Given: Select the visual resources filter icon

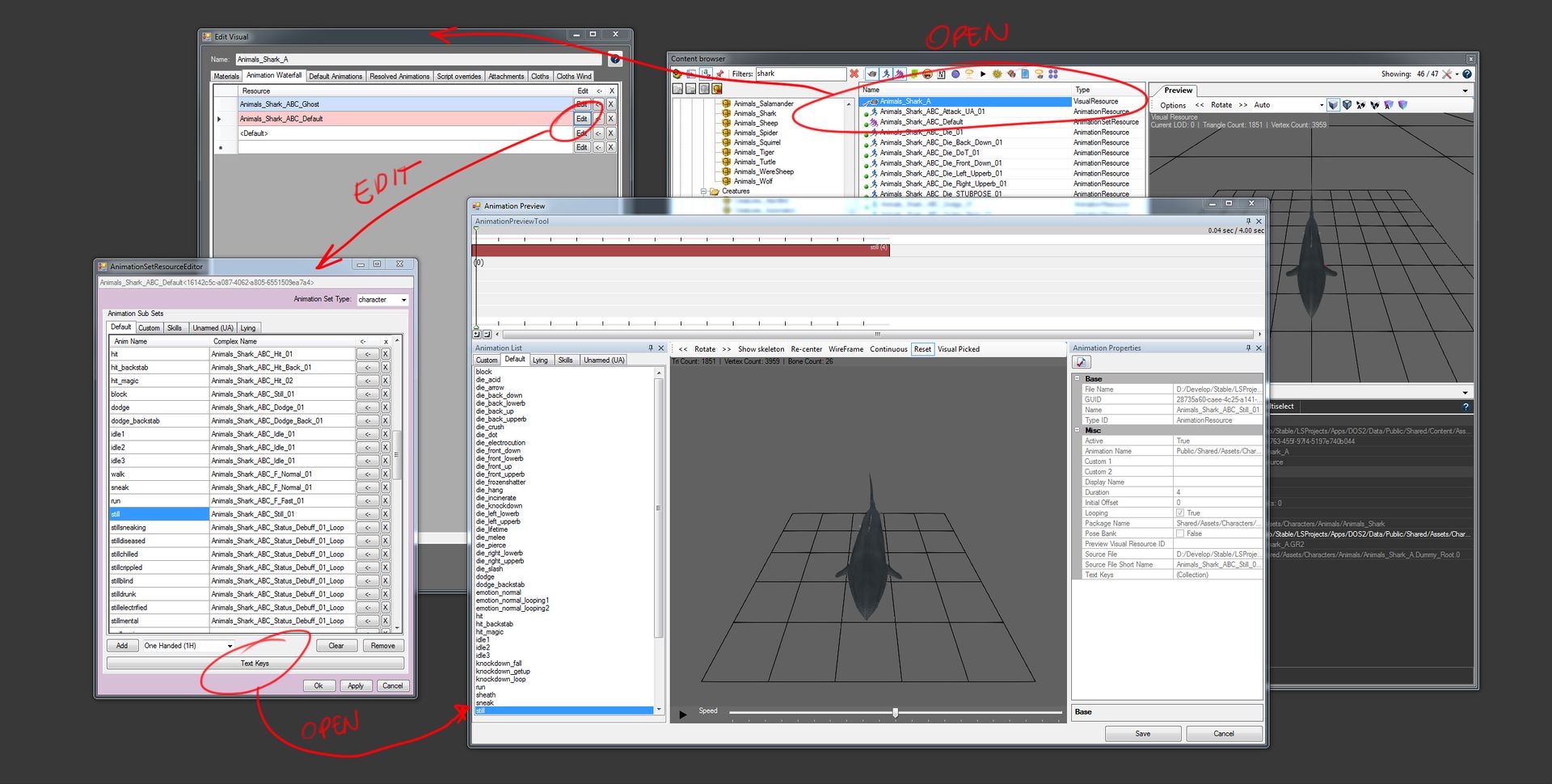Looking at the screenshot, I should tap(870, 74).
